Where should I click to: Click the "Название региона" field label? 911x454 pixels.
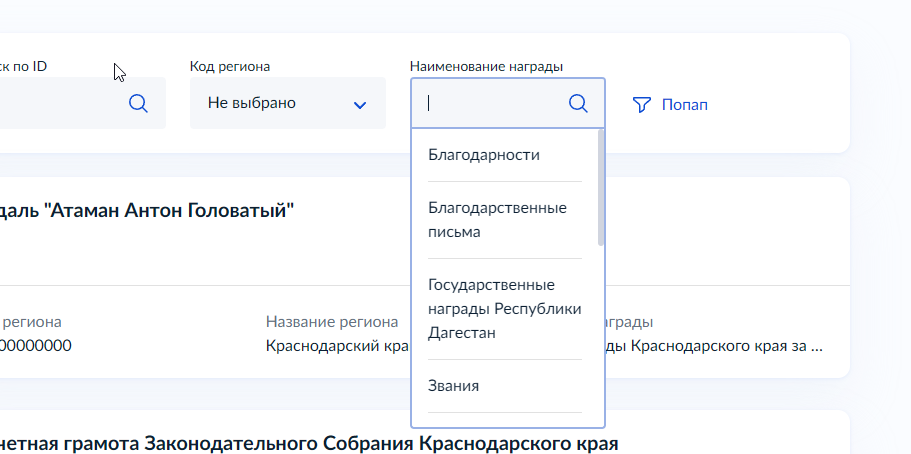tap(332, 322)
